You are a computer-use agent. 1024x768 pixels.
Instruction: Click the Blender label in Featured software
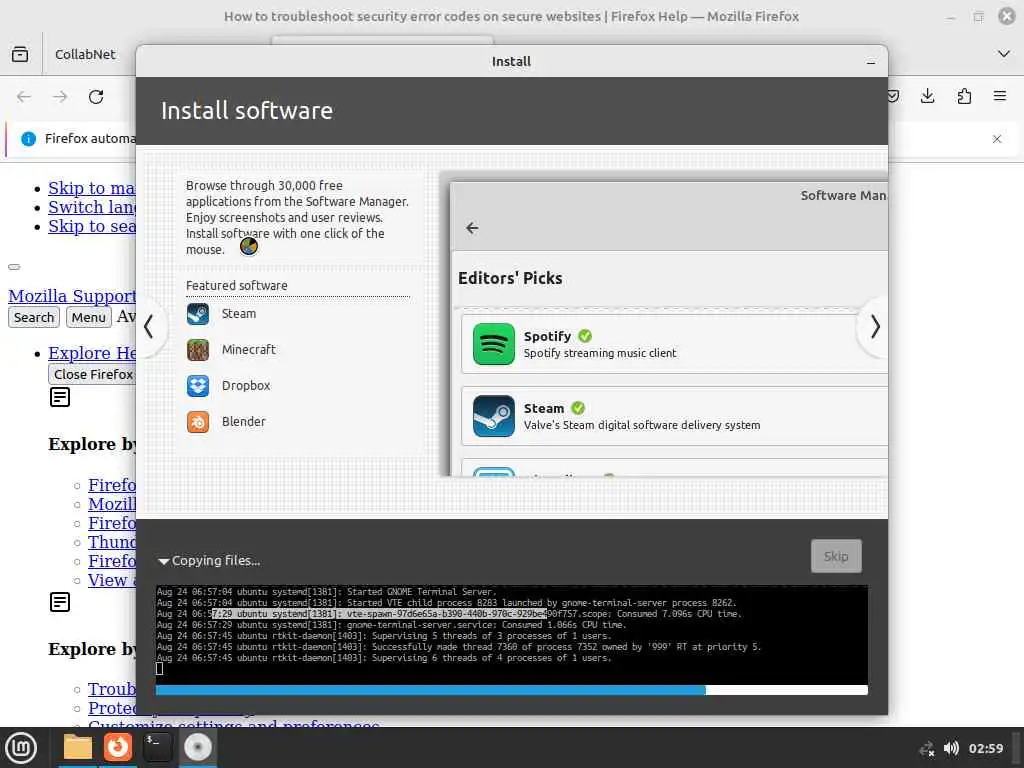tap(244, 421)
